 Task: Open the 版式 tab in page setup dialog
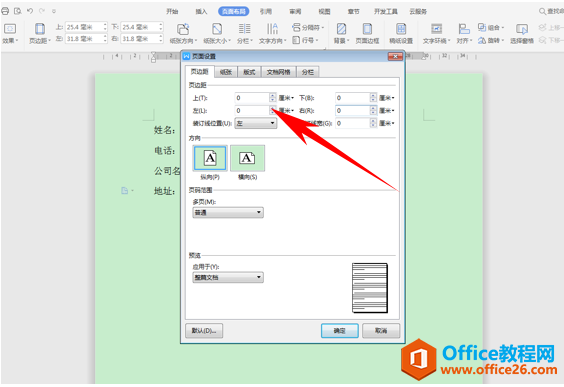pyautogui.click(x=249, y=72)
